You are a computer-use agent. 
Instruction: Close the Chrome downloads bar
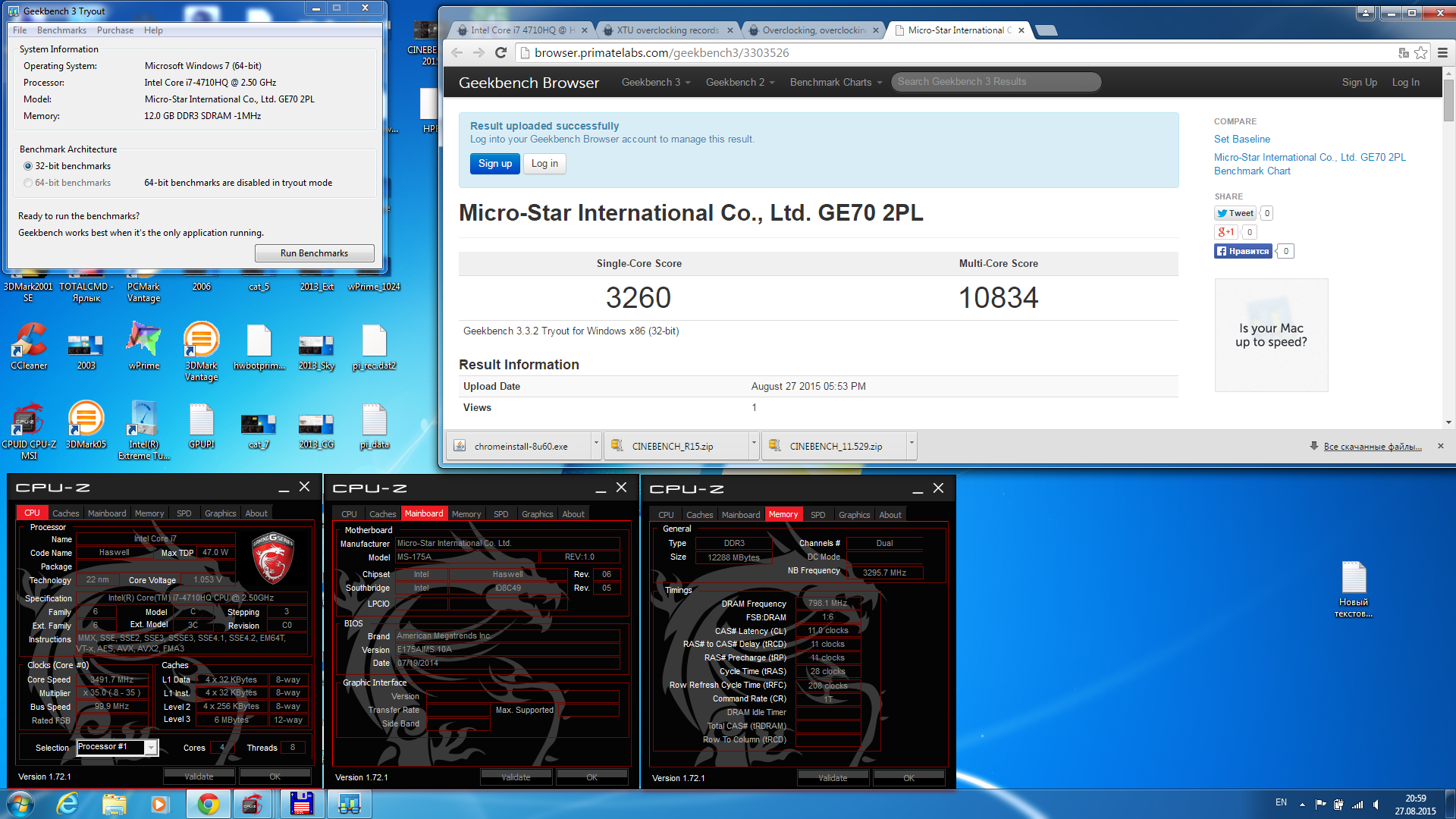tap(1441, 446)
